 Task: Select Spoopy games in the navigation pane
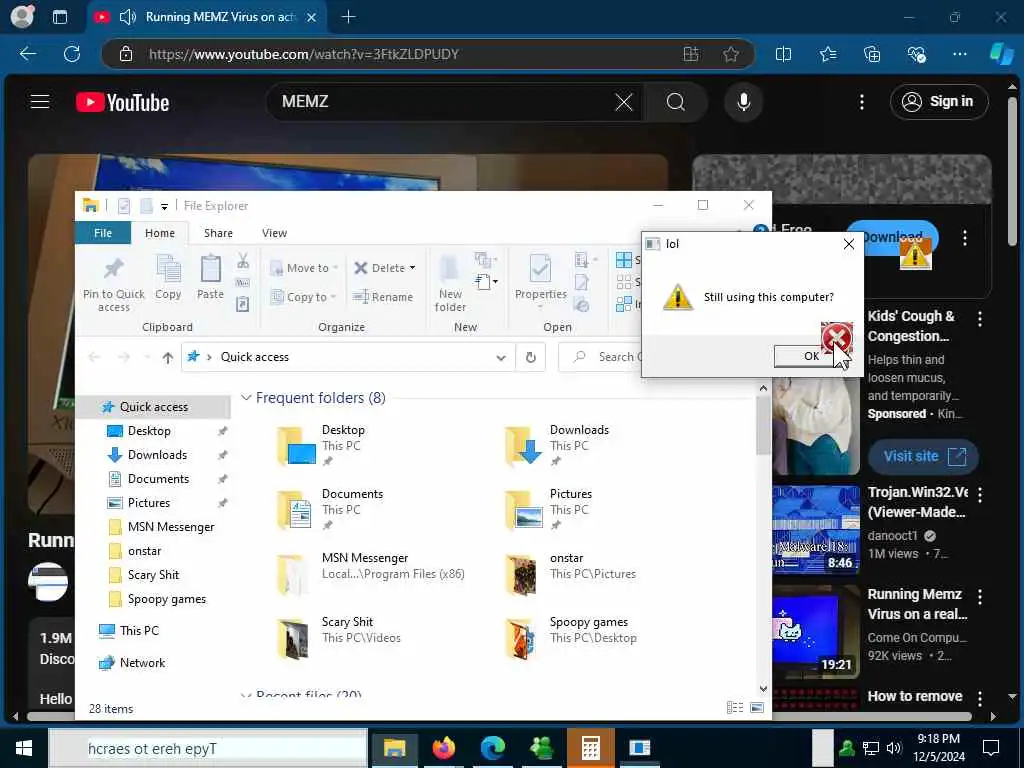(x=167, y=599)
